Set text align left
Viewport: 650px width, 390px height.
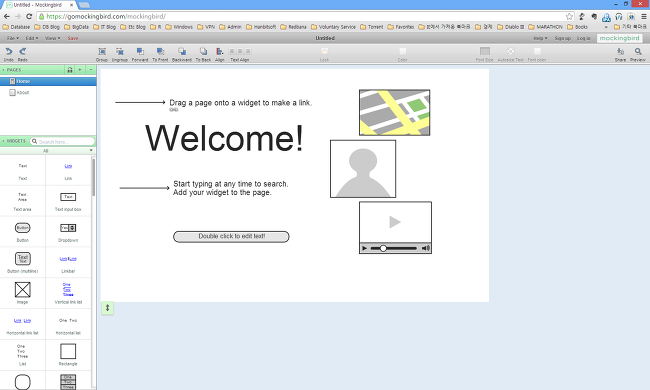[232, 51]
